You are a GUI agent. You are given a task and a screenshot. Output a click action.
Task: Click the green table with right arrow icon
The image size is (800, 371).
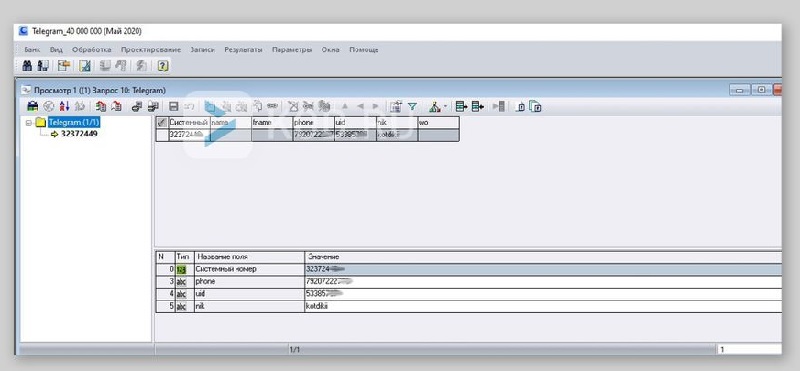pos(461,107)
